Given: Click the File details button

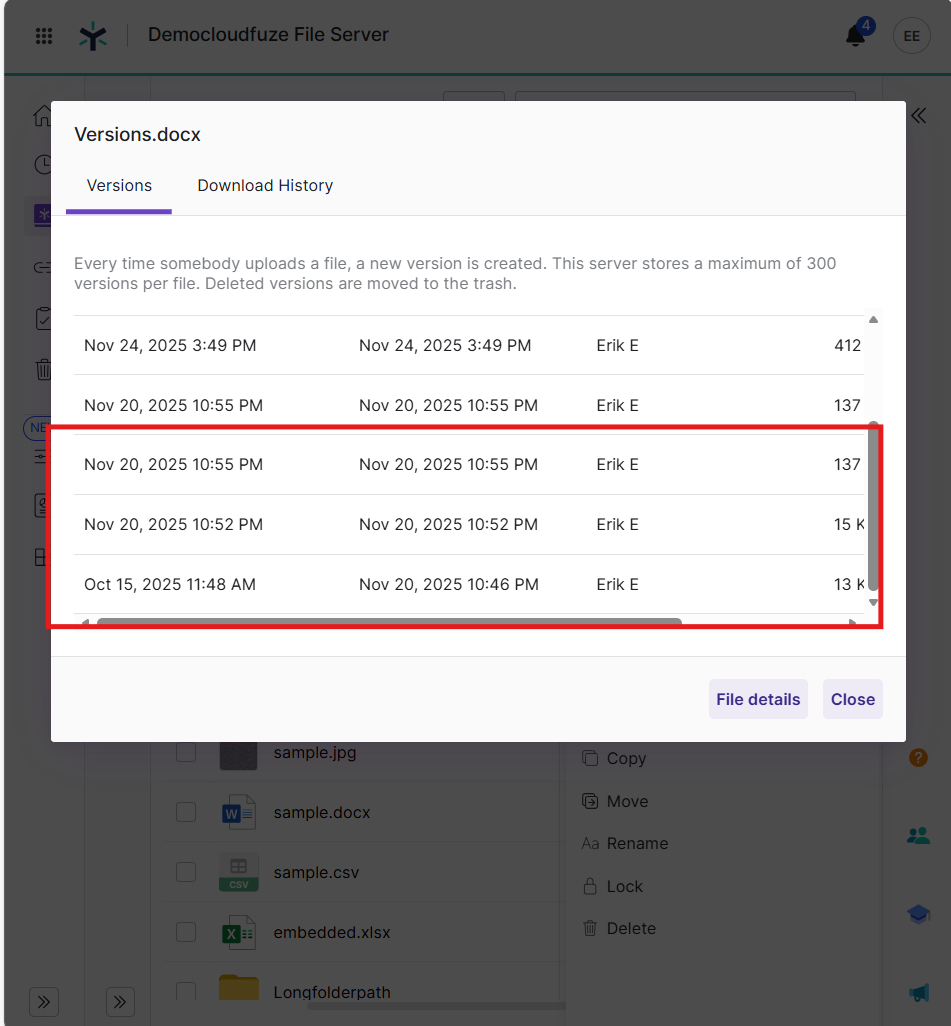Looking at the screenshot, I should [758, 699].
